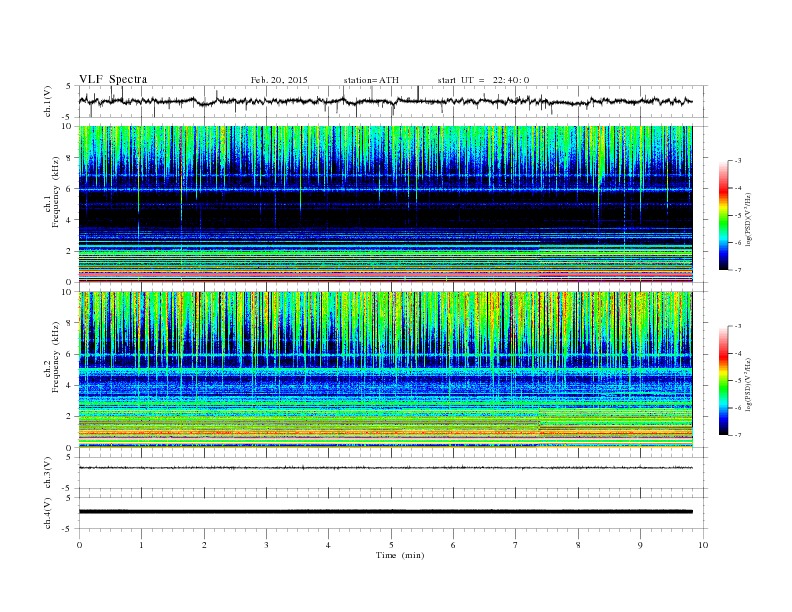
Task: Click the "2" kHz tick on ch.2 frequency axis
Action: click(x=69, y=417)
